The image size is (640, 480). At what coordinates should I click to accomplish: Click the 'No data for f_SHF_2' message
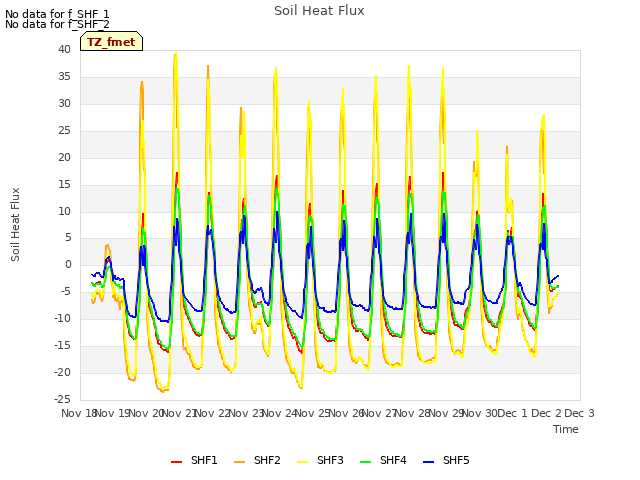(x=57, y=24)
